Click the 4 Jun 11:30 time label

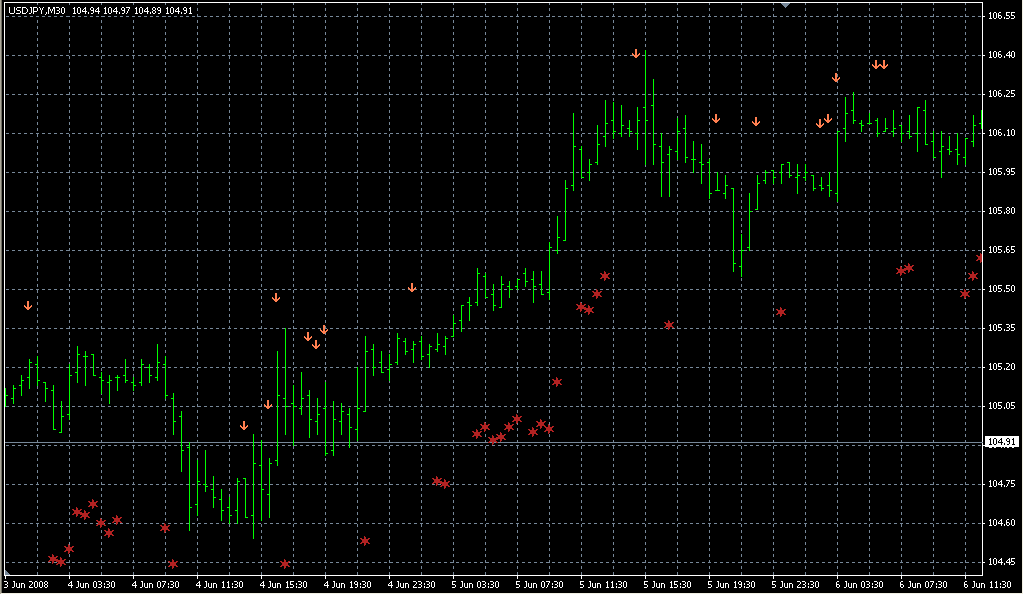pyautogui.click(x=219, y=584)
